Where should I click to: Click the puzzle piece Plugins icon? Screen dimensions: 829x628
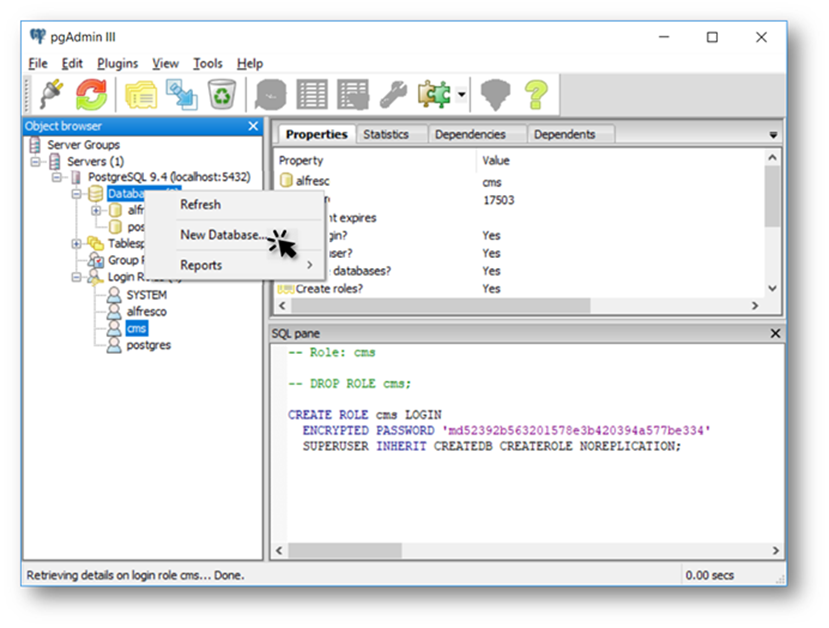pos(435,94)
